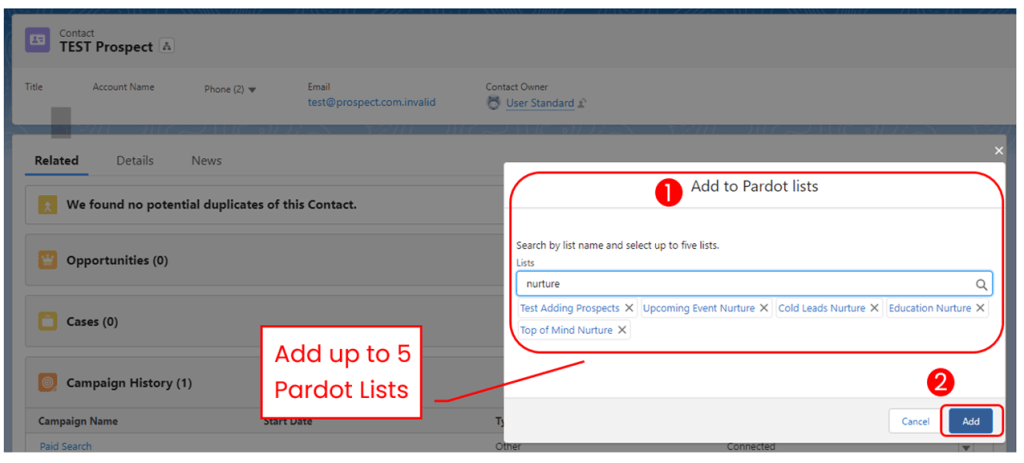Switch to the Related tab
Screen dimensions: 1024x463
(57, 161)
